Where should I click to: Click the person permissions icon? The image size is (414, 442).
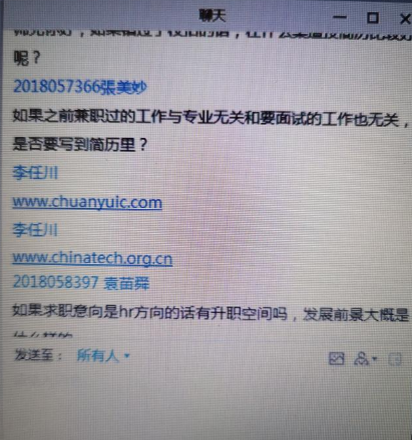[361, 359]
